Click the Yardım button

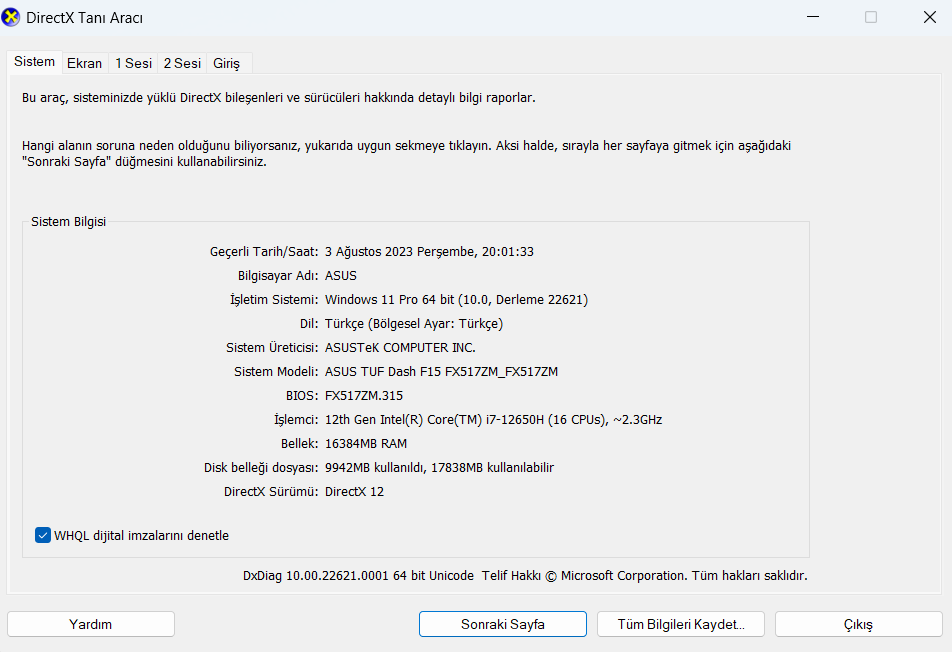tap(90, 624)
